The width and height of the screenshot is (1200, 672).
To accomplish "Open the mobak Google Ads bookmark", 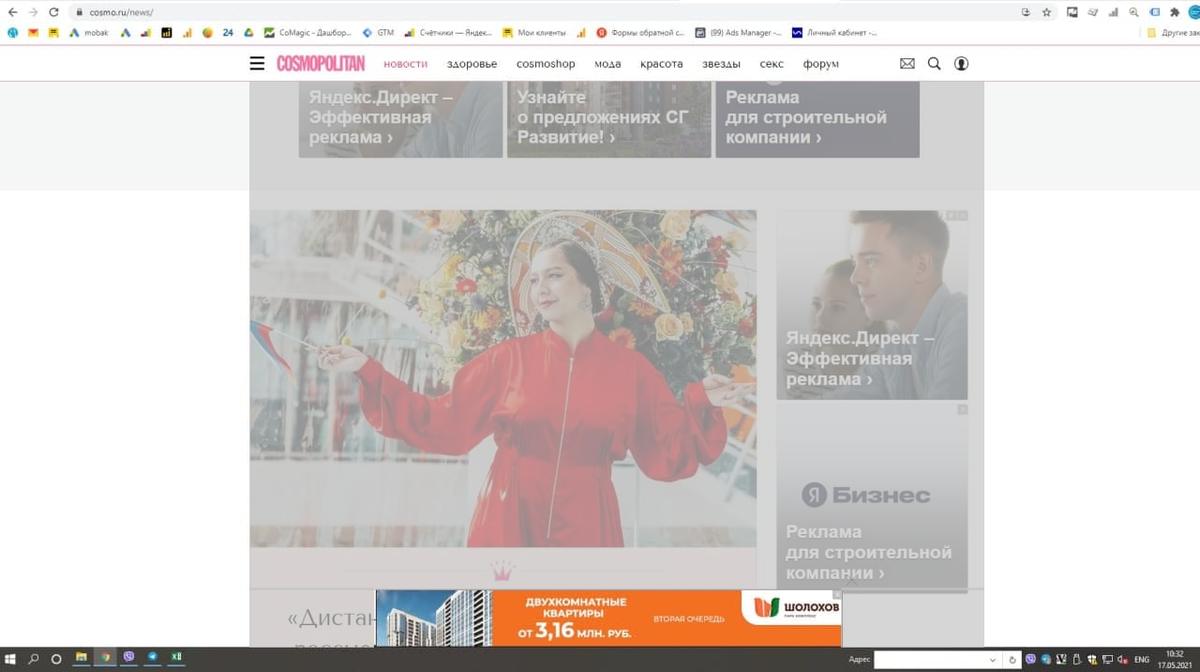I will pos(89,33).
